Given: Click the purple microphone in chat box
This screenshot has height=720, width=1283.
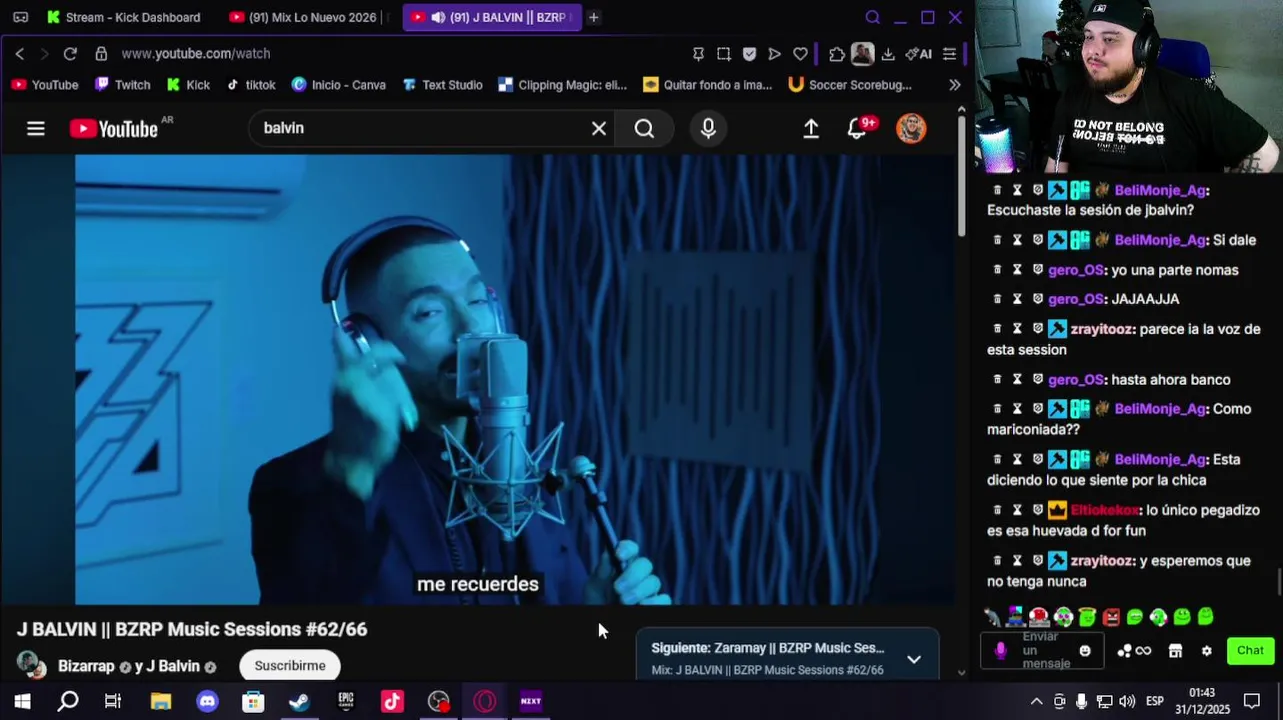Looking at the screenshot, I should pos(1000,651).
